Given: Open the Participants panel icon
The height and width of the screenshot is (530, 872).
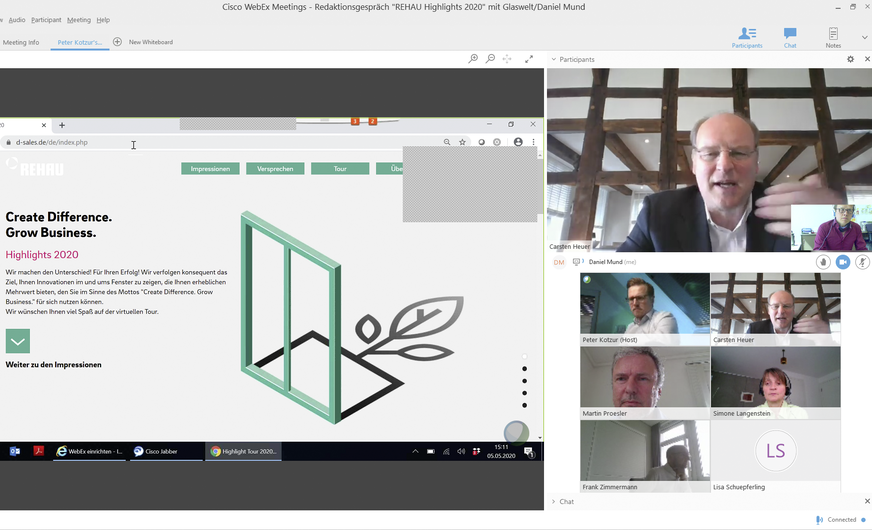Looking at the screenshot, I should [x=747, y=38].
